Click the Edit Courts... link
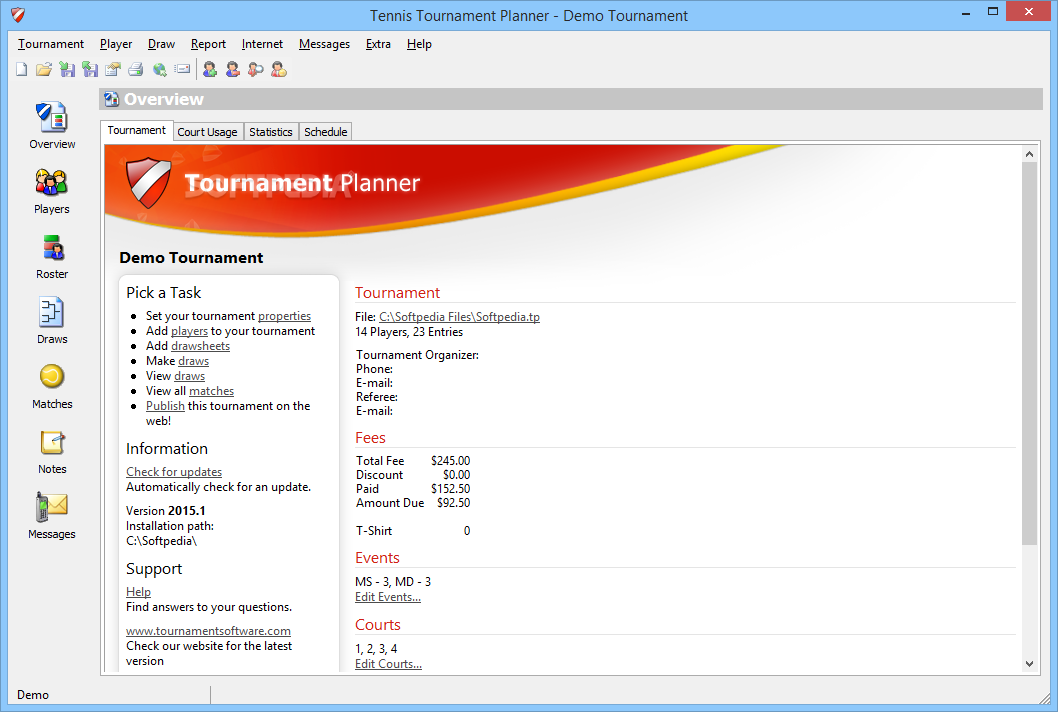The image size is (1058, 712). point(389,663)
